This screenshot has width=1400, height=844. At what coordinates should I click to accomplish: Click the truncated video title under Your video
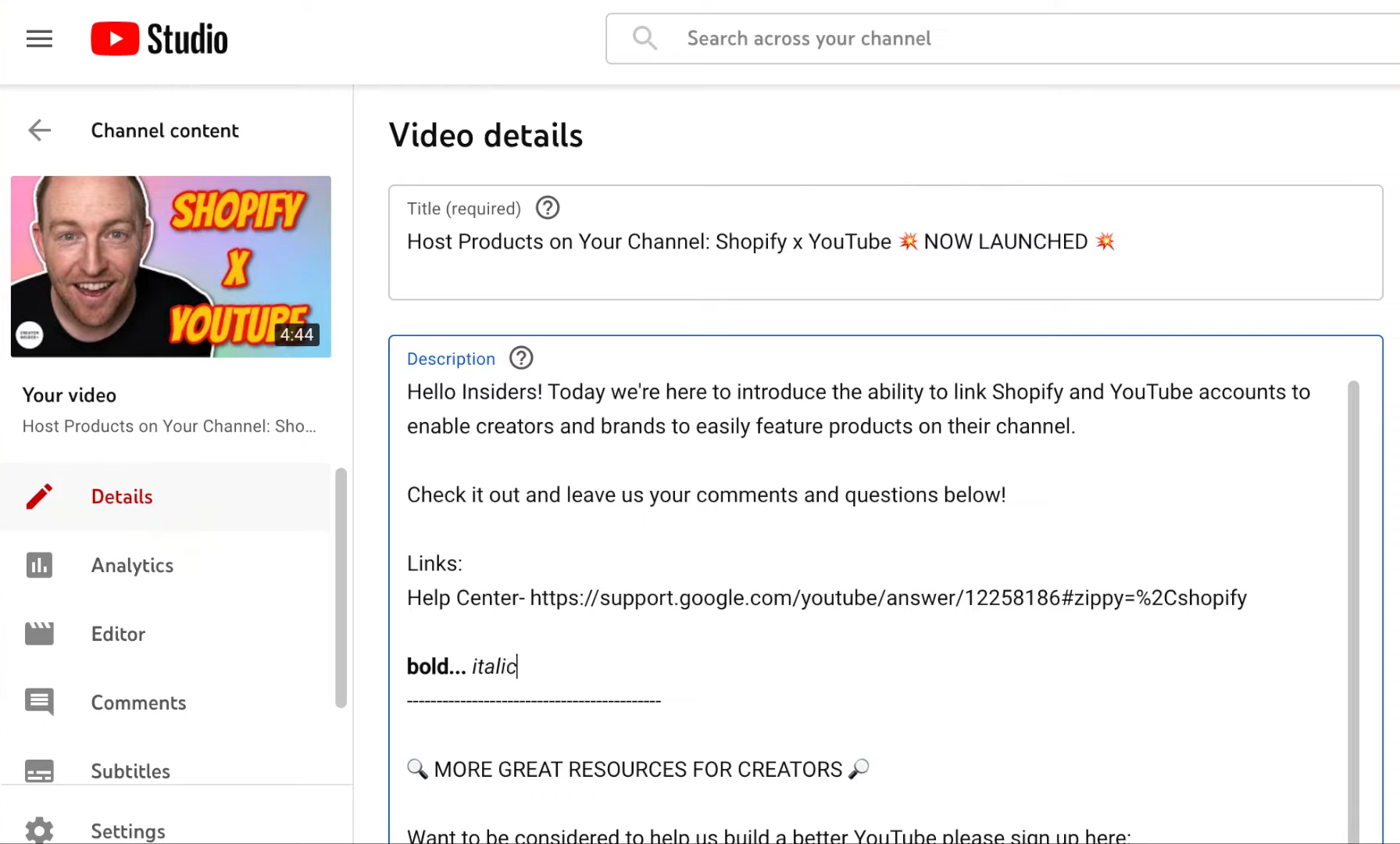[x=170, y=426]
